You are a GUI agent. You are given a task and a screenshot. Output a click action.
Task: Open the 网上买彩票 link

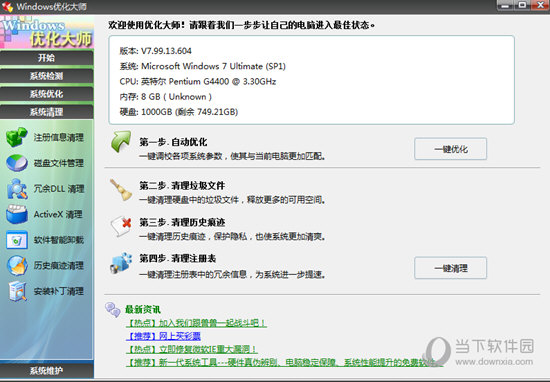point(163,336)
